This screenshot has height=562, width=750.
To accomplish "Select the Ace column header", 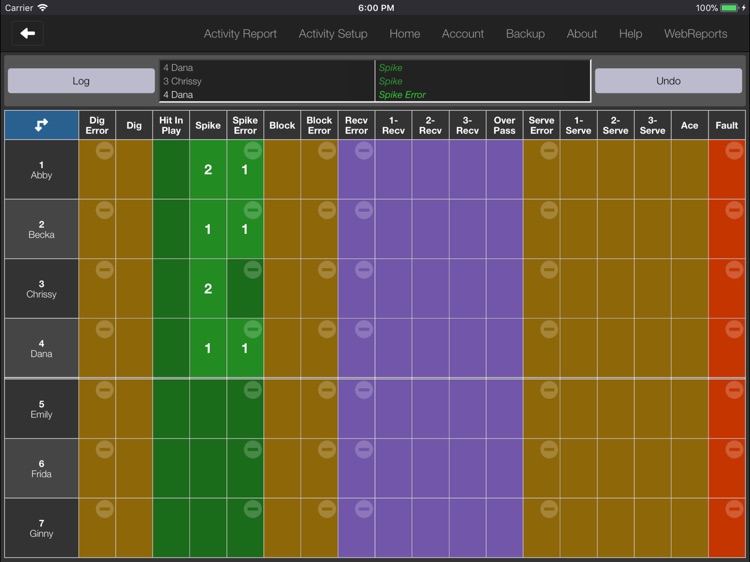I will coord(690,125).
